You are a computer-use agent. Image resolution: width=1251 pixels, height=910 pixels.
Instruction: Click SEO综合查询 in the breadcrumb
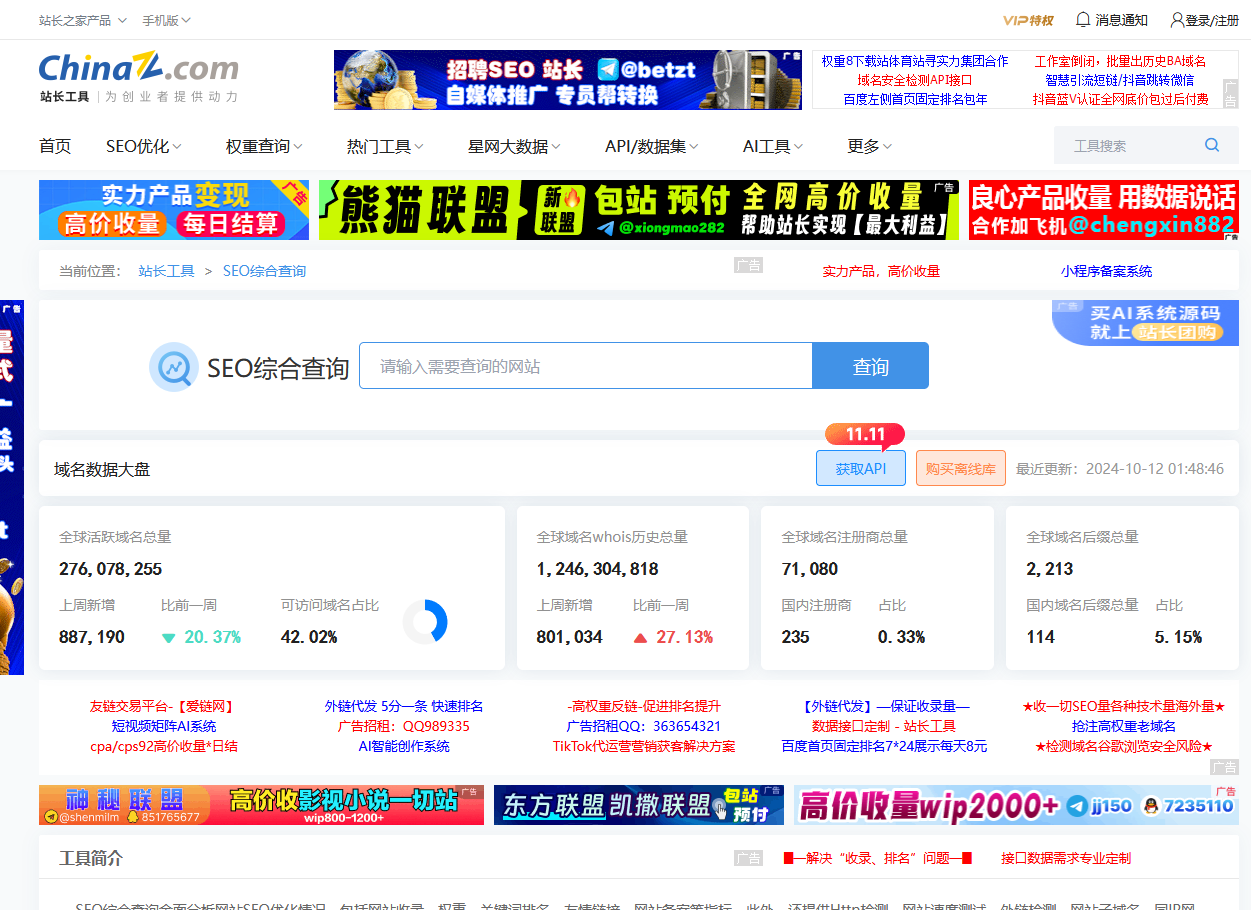point(264,271)
